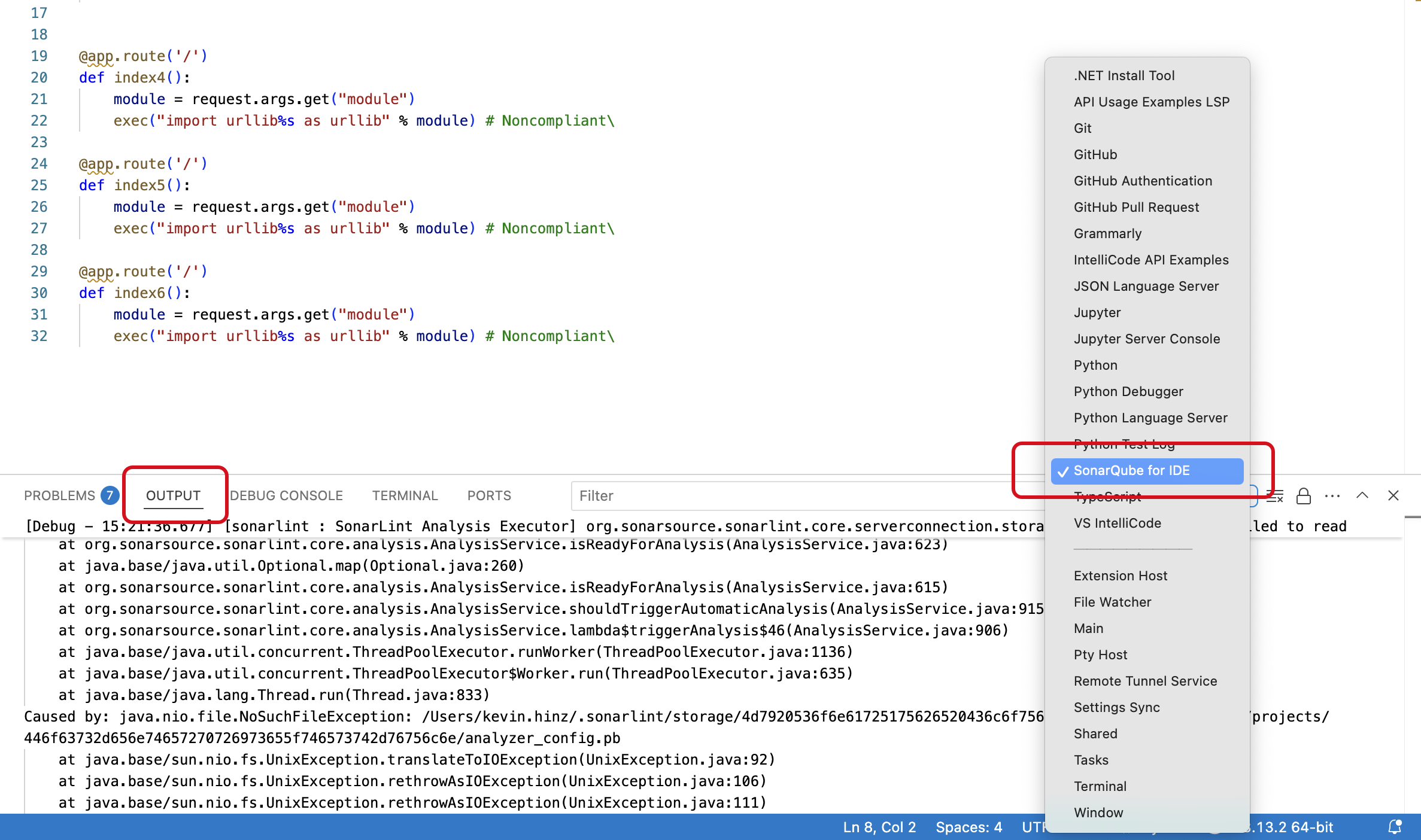Open the DEBUG CONSOLE tab
Screen dimensions: 1421x840
286,495
